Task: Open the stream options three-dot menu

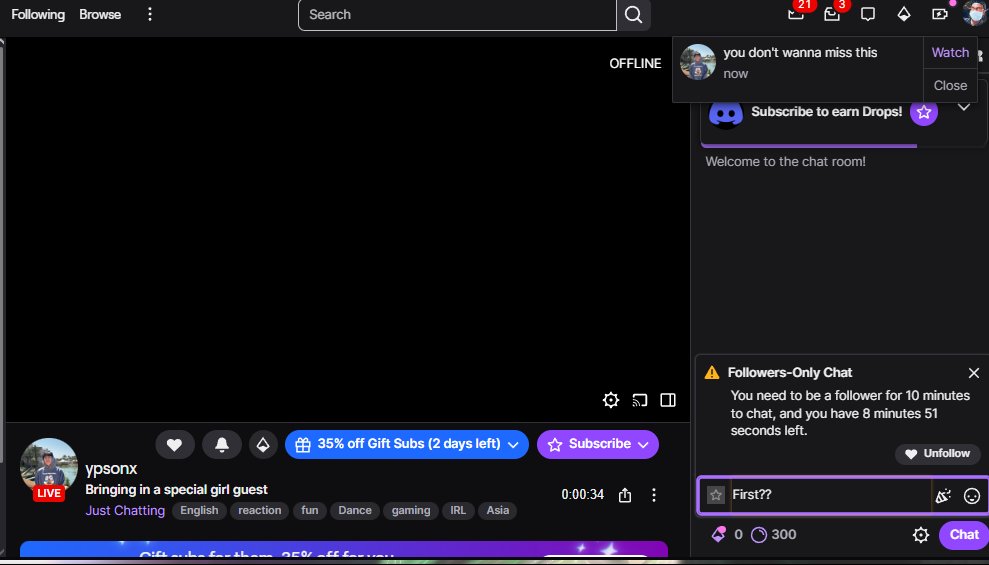Action: (653, 495)
